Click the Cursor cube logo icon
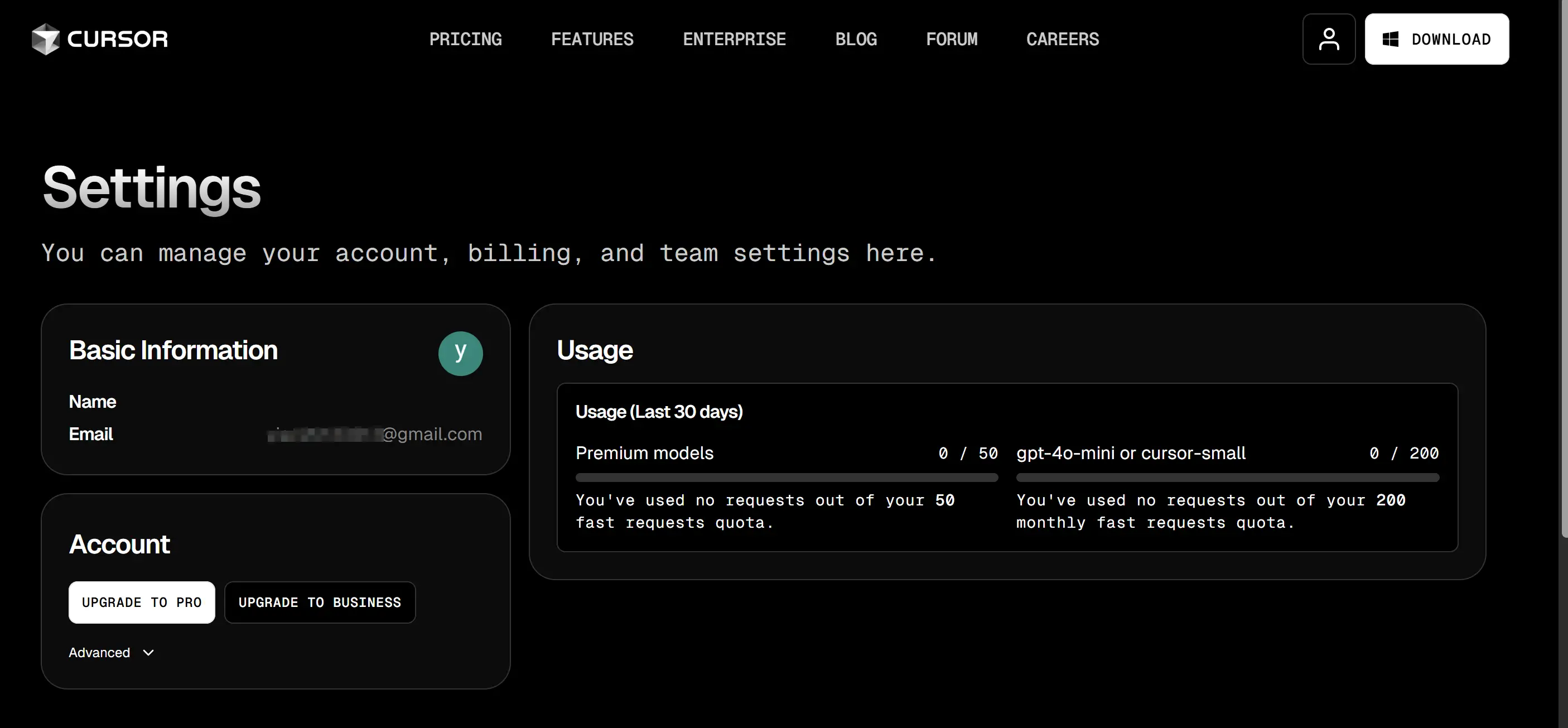This screenshot has width=1568, height=728. tap(46, 39)
